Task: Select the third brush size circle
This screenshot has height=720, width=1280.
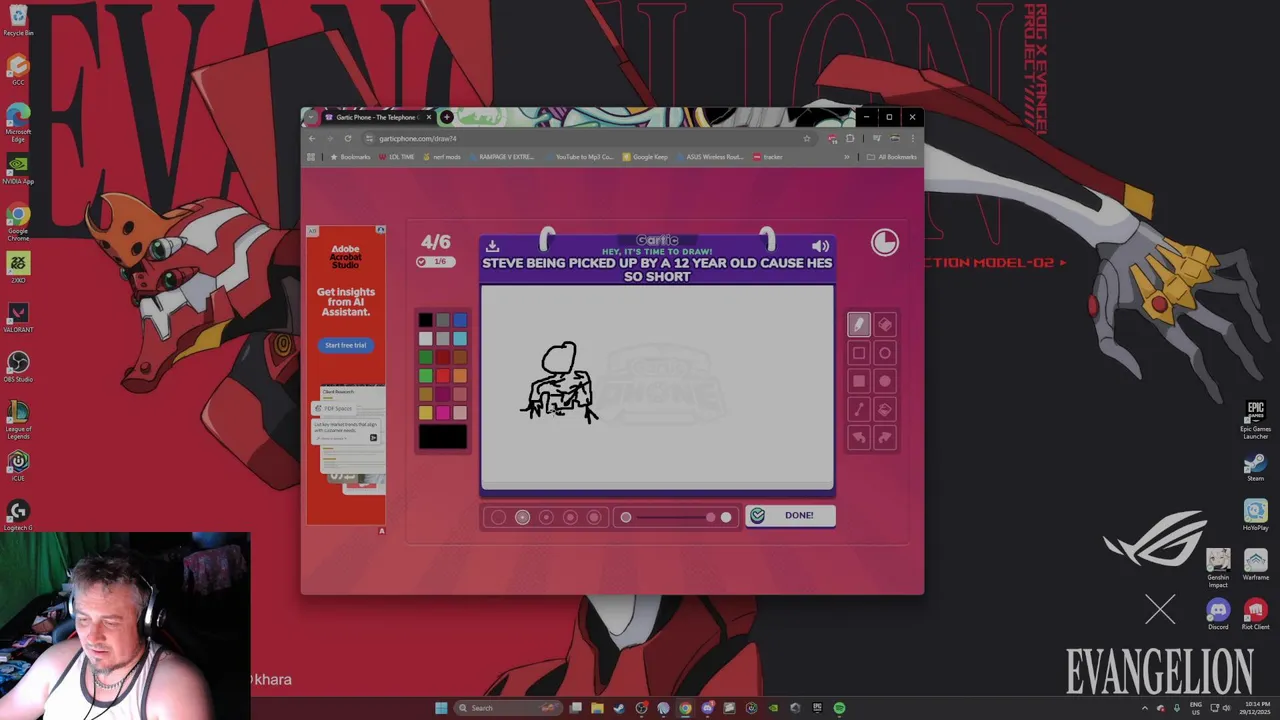Action: [546, 517]
